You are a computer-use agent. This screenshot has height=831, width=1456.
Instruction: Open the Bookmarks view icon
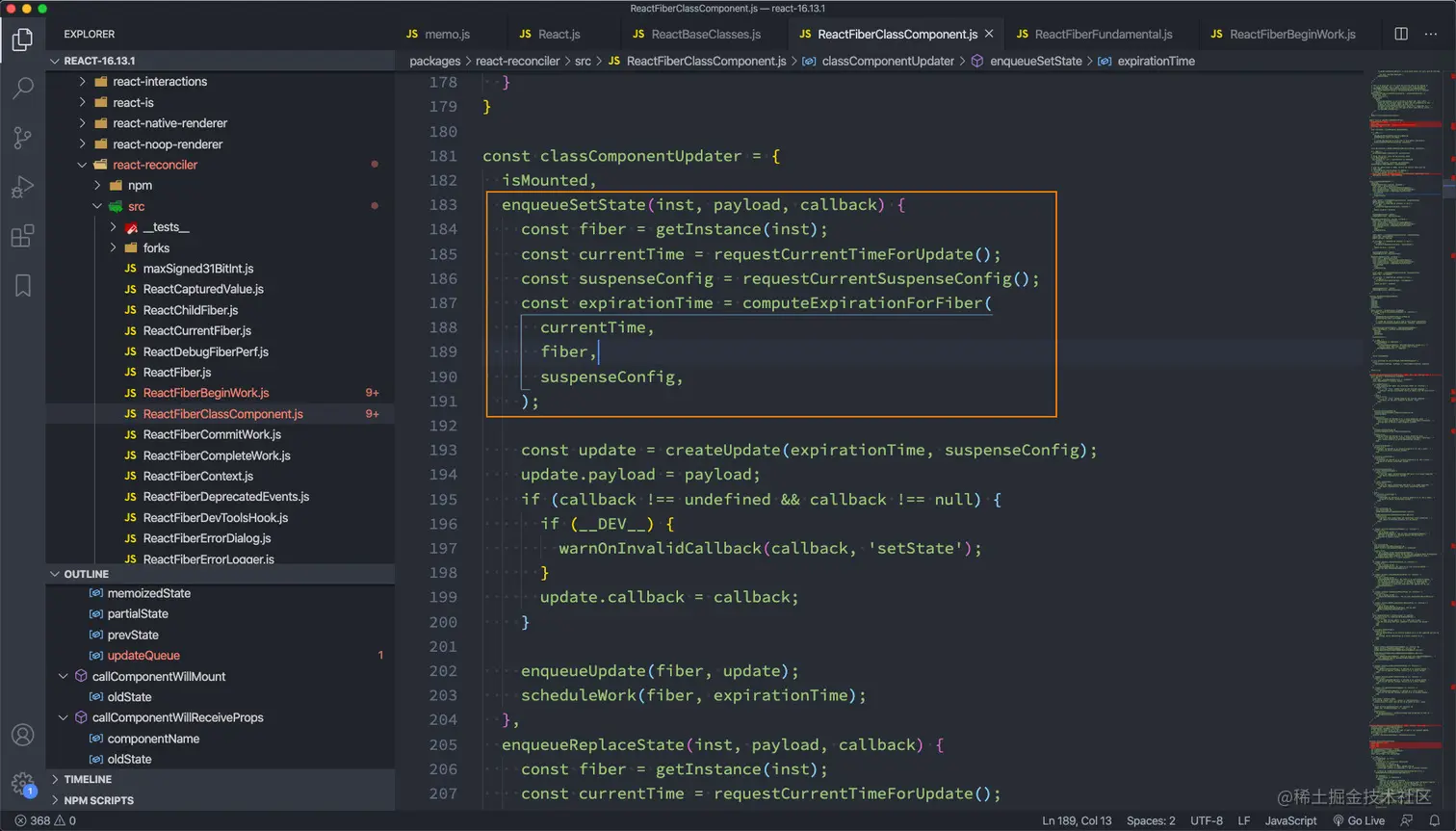[x=22, y=285]
